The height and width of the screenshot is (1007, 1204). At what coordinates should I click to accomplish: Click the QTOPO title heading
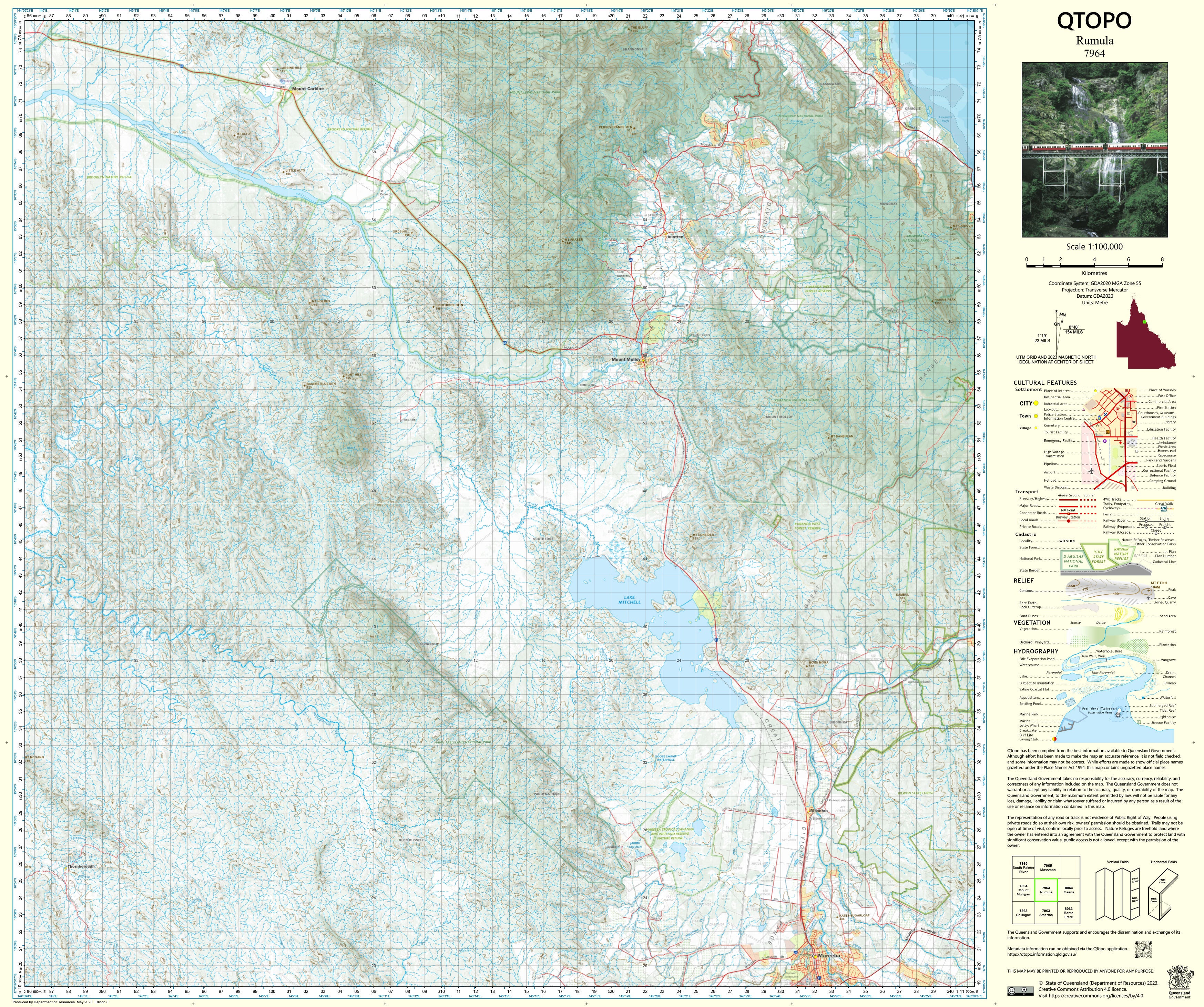tap(1094, 21)
